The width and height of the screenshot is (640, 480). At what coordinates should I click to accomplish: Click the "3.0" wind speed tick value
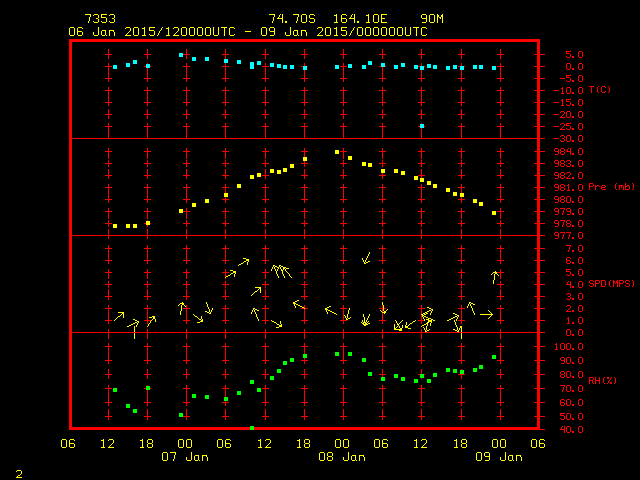[574, 297]
